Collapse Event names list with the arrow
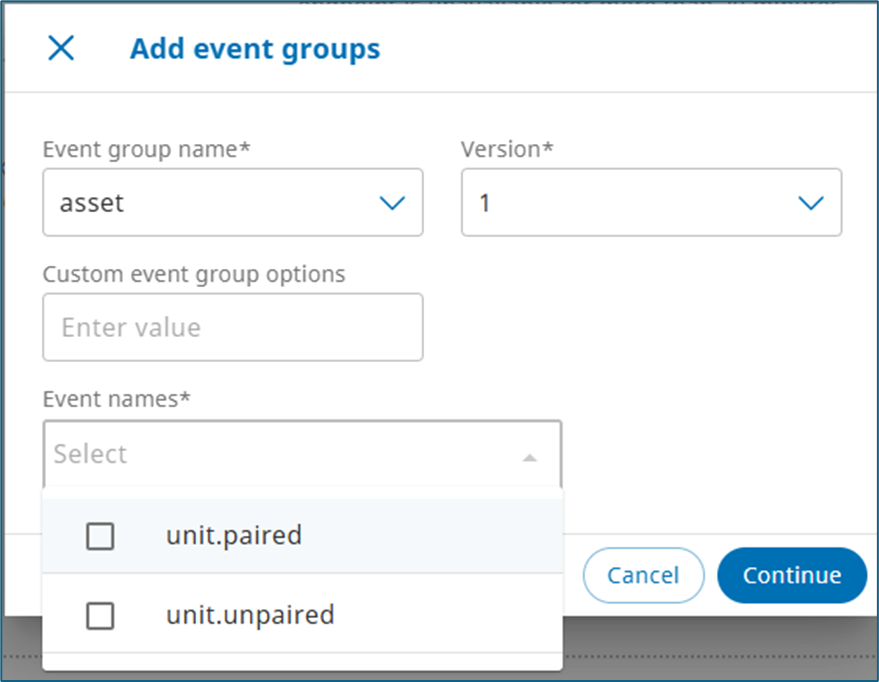Viewport: 879px width, 682px height. 530,457
